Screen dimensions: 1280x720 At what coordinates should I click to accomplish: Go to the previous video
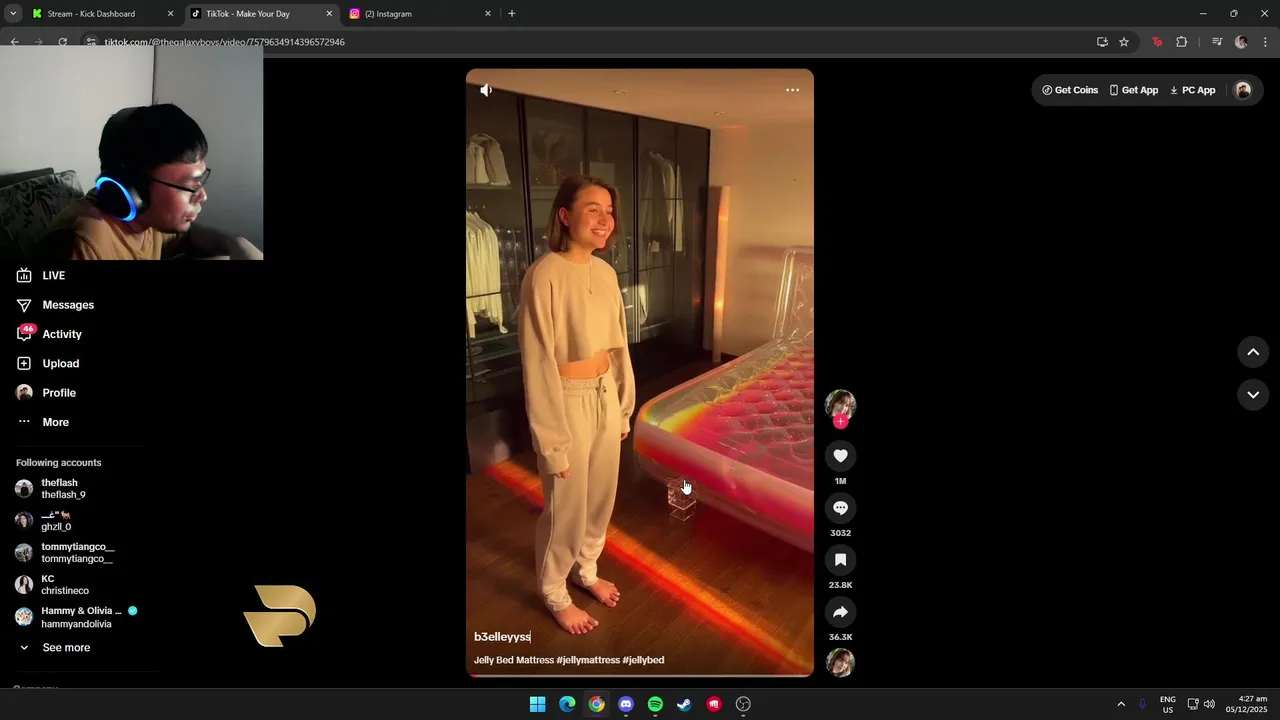1253,352
